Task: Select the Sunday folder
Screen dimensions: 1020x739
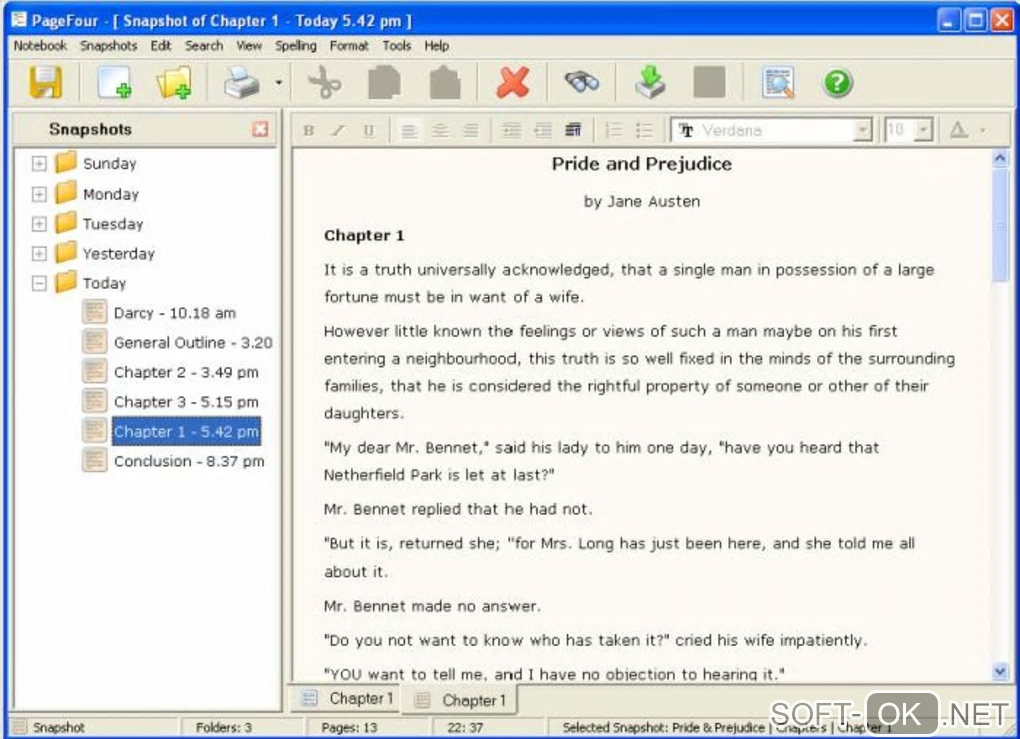Action: pyautogui.click(x=109, y=163)
